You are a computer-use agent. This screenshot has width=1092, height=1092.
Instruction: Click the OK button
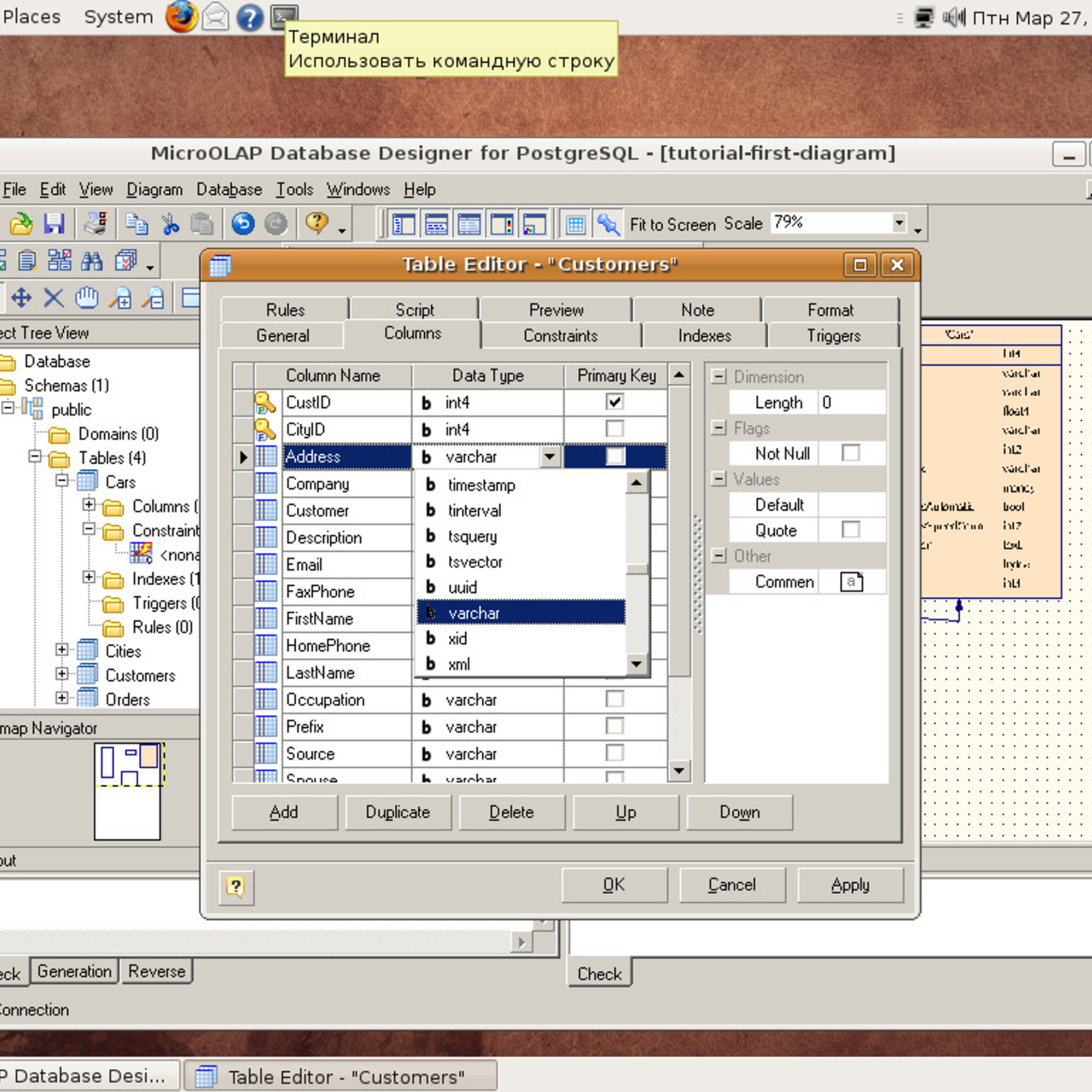(x=614, y=885)
